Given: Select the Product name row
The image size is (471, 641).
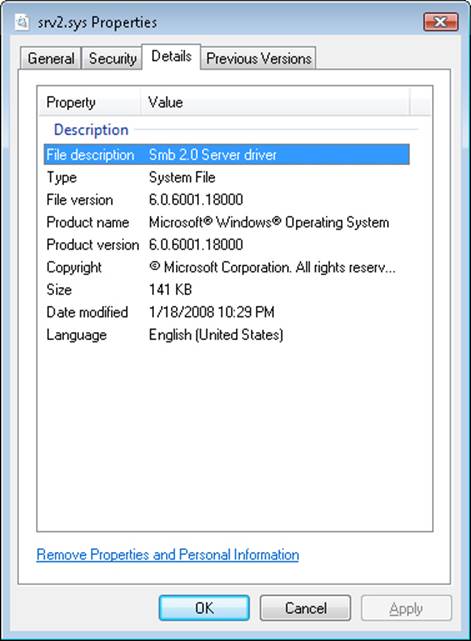Looking at the screenshot, I should click(227, 222).
